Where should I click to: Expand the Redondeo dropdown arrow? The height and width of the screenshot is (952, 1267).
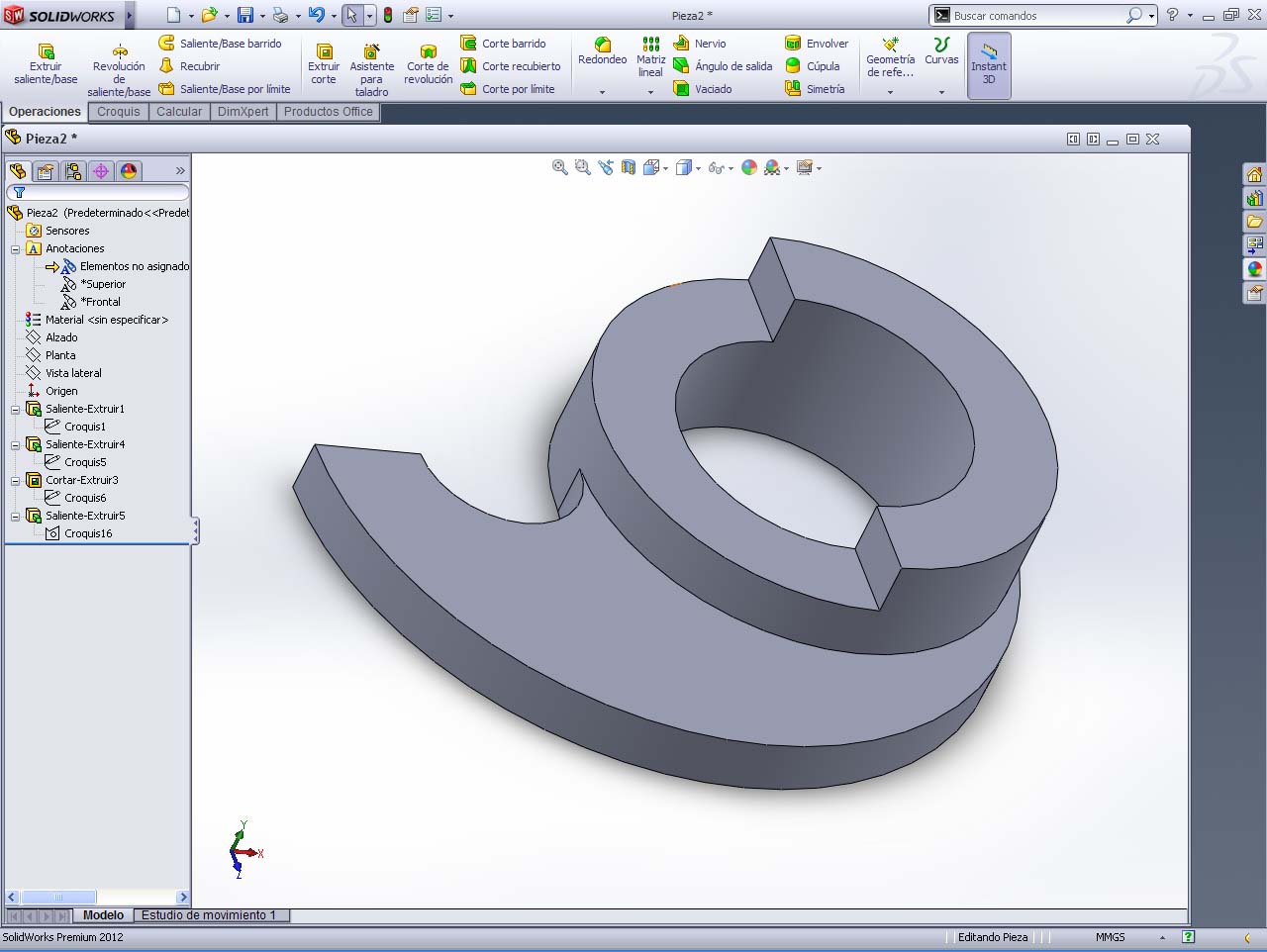pos(602,92)
